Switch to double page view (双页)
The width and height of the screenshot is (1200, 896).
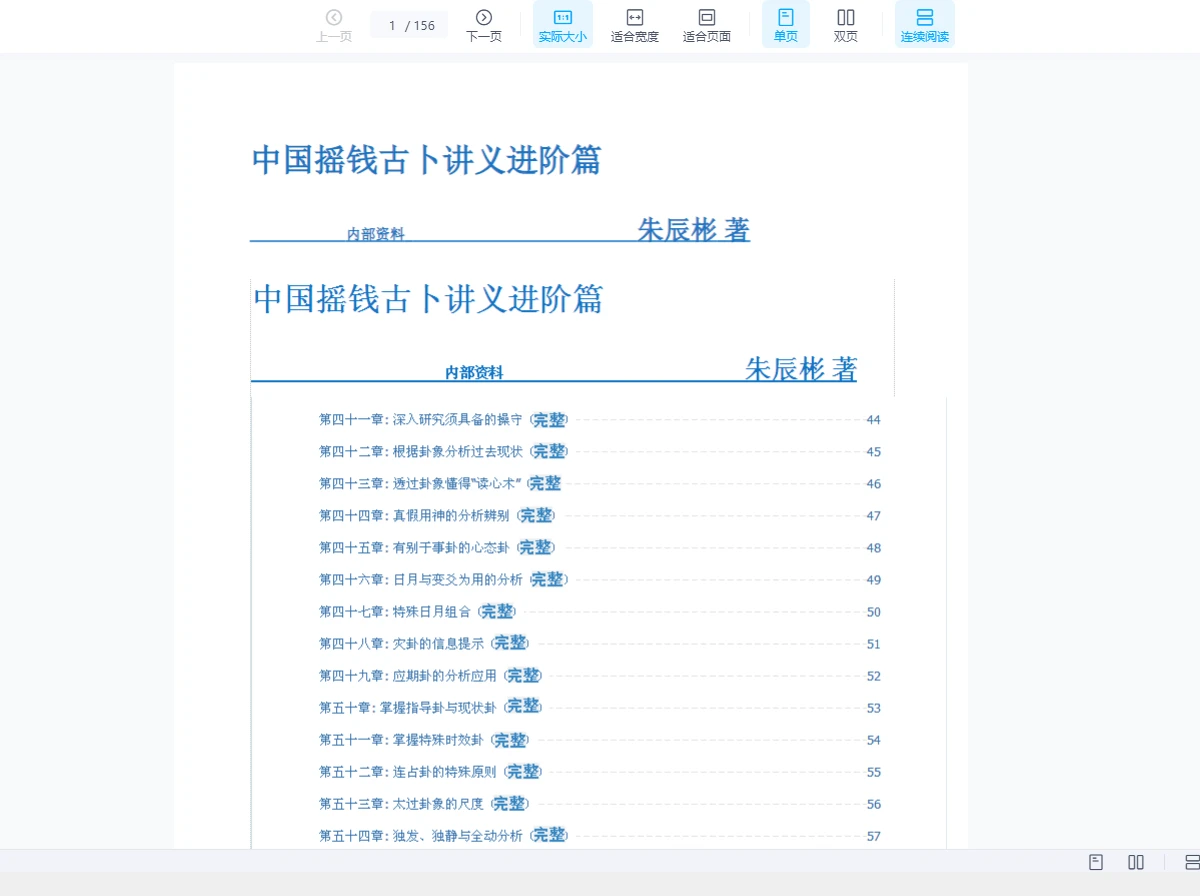coord(846,25)
